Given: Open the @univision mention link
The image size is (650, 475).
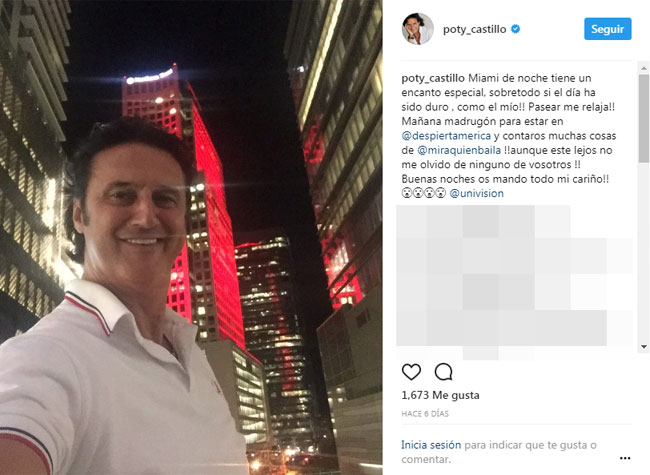Looking at the screenshot, I should pos(476,193).
